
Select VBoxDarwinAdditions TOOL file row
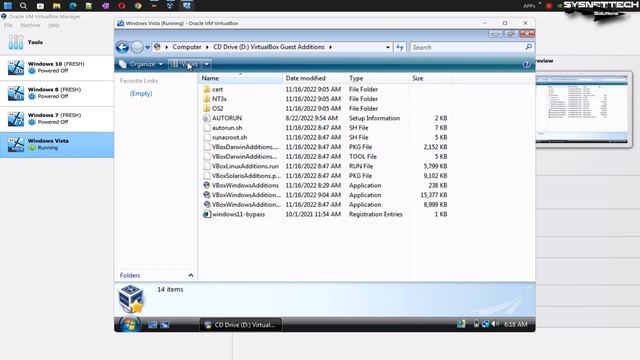(325, 157)
